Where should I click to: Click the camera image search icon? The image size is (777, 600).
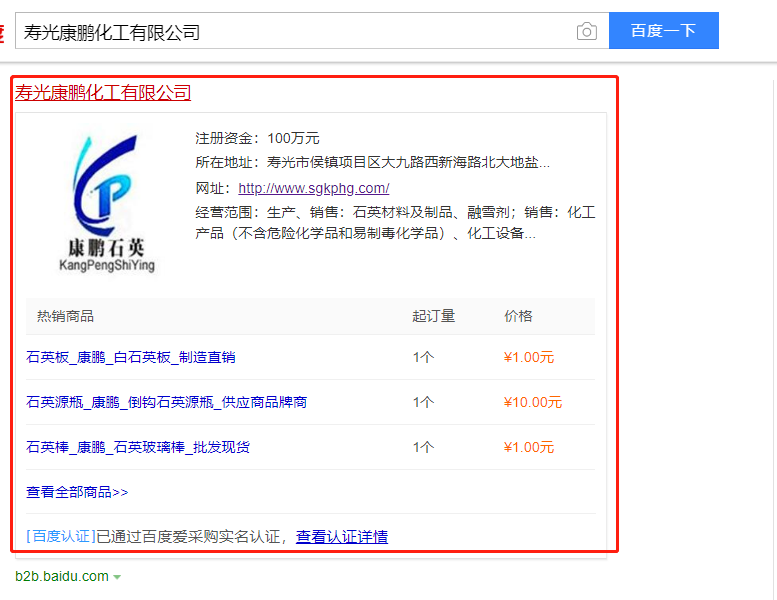click(587, 31)
